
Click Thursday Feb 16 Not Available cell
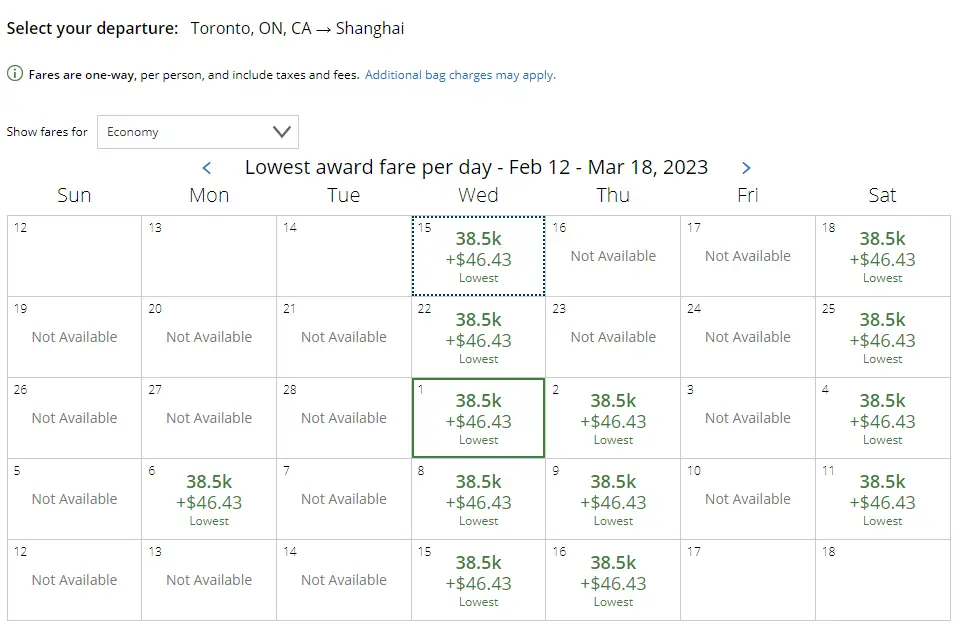(613, 256)
